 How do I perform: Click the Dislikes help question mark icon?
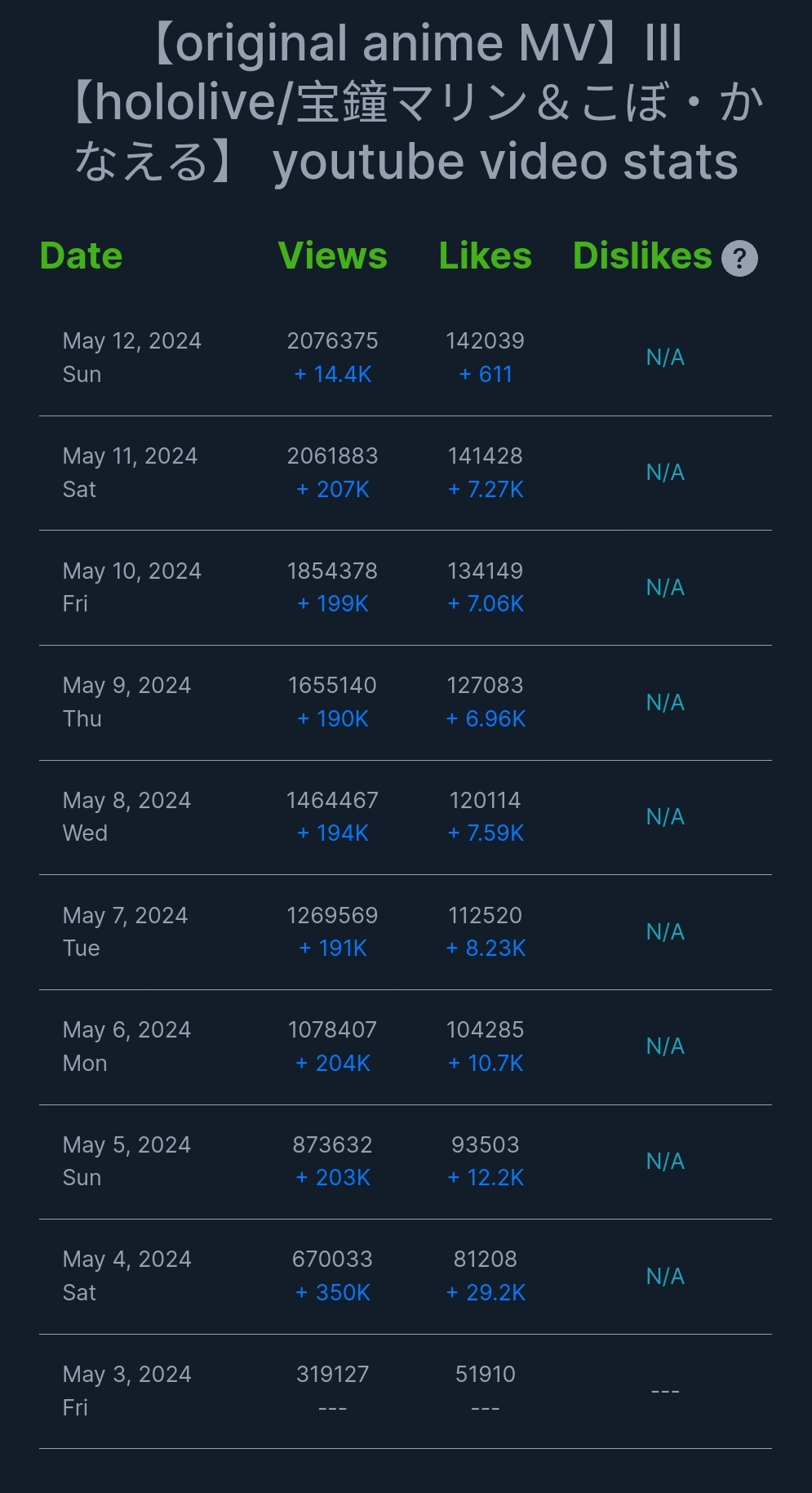pos(739,259)
